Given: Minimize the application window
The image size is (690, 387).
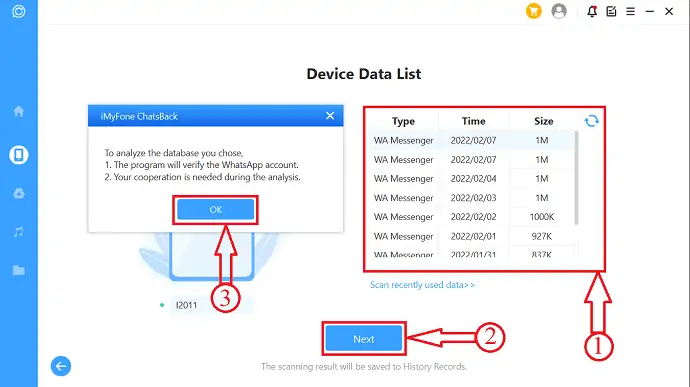Looking at the screenshot, I should pyautogui.click(x=650, y=11).
